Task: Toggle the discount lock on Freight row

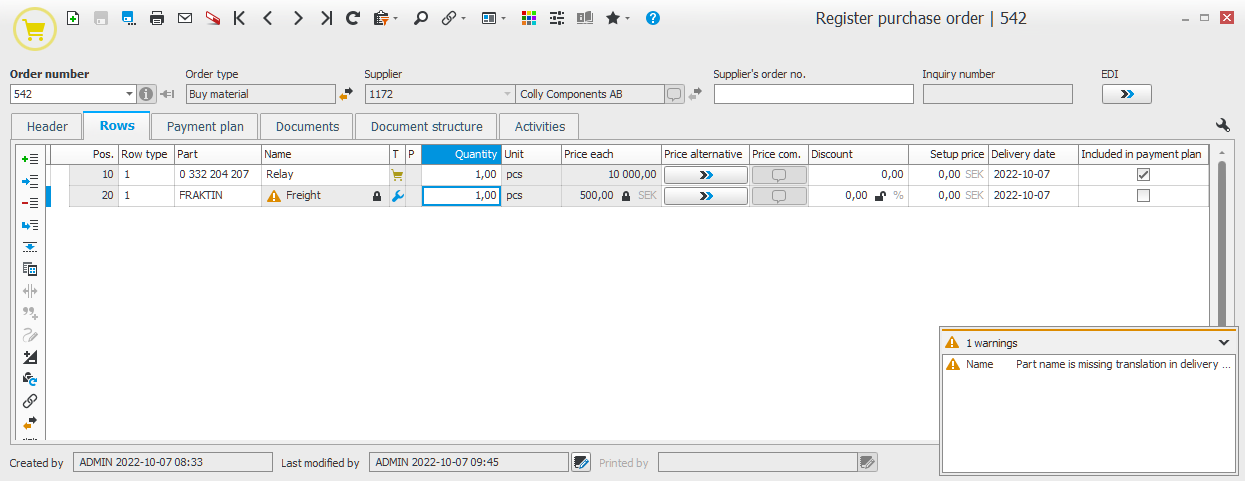Action: coord(880,196)
